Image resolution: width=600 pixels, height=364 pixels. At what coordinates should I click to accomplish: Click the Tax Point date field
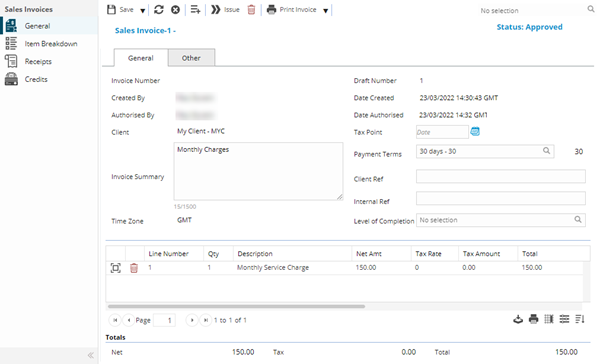(442, 132)
